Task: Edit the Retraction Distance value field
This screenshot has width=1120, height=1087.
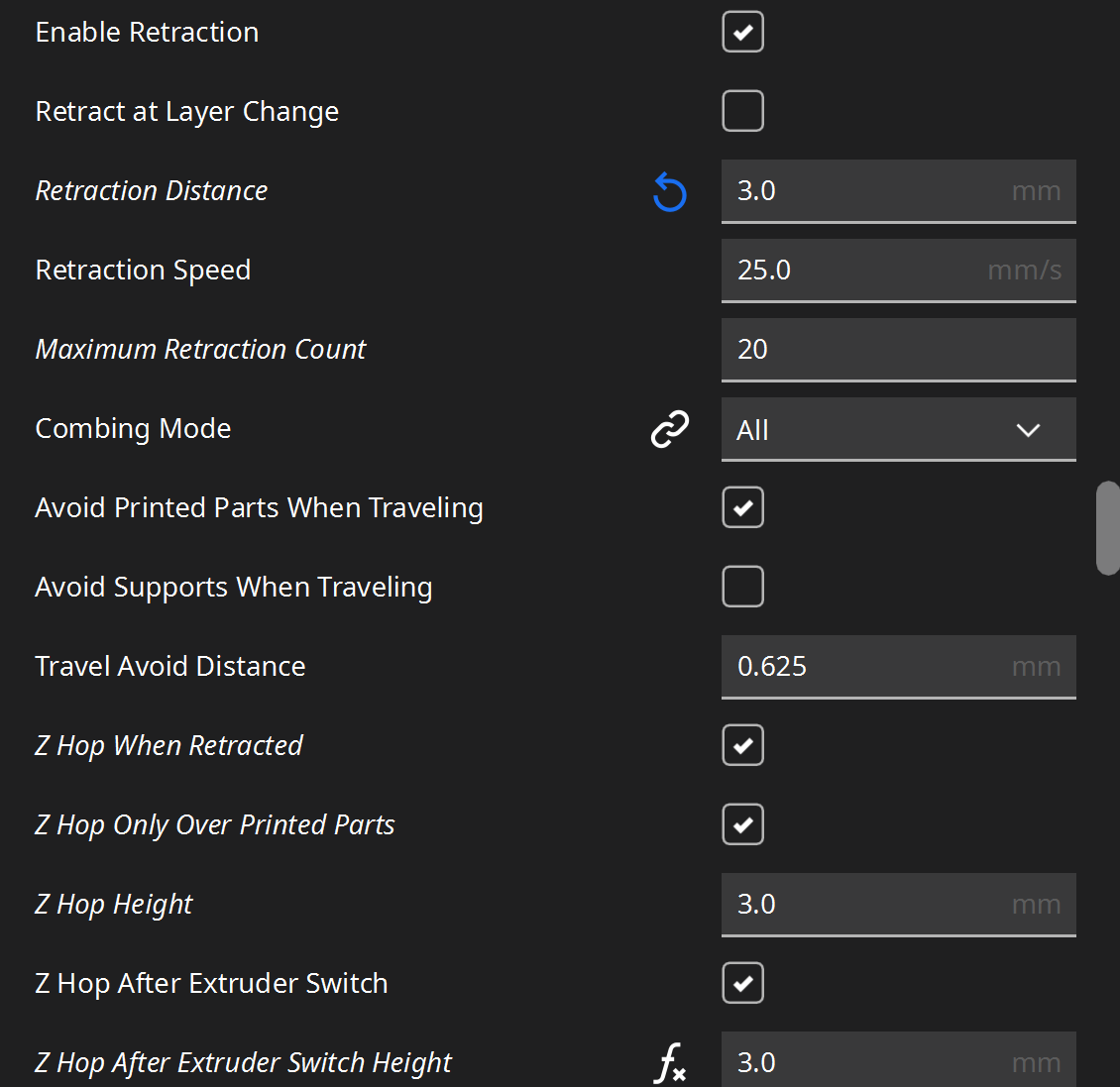Action: click(x=862, y=190)
